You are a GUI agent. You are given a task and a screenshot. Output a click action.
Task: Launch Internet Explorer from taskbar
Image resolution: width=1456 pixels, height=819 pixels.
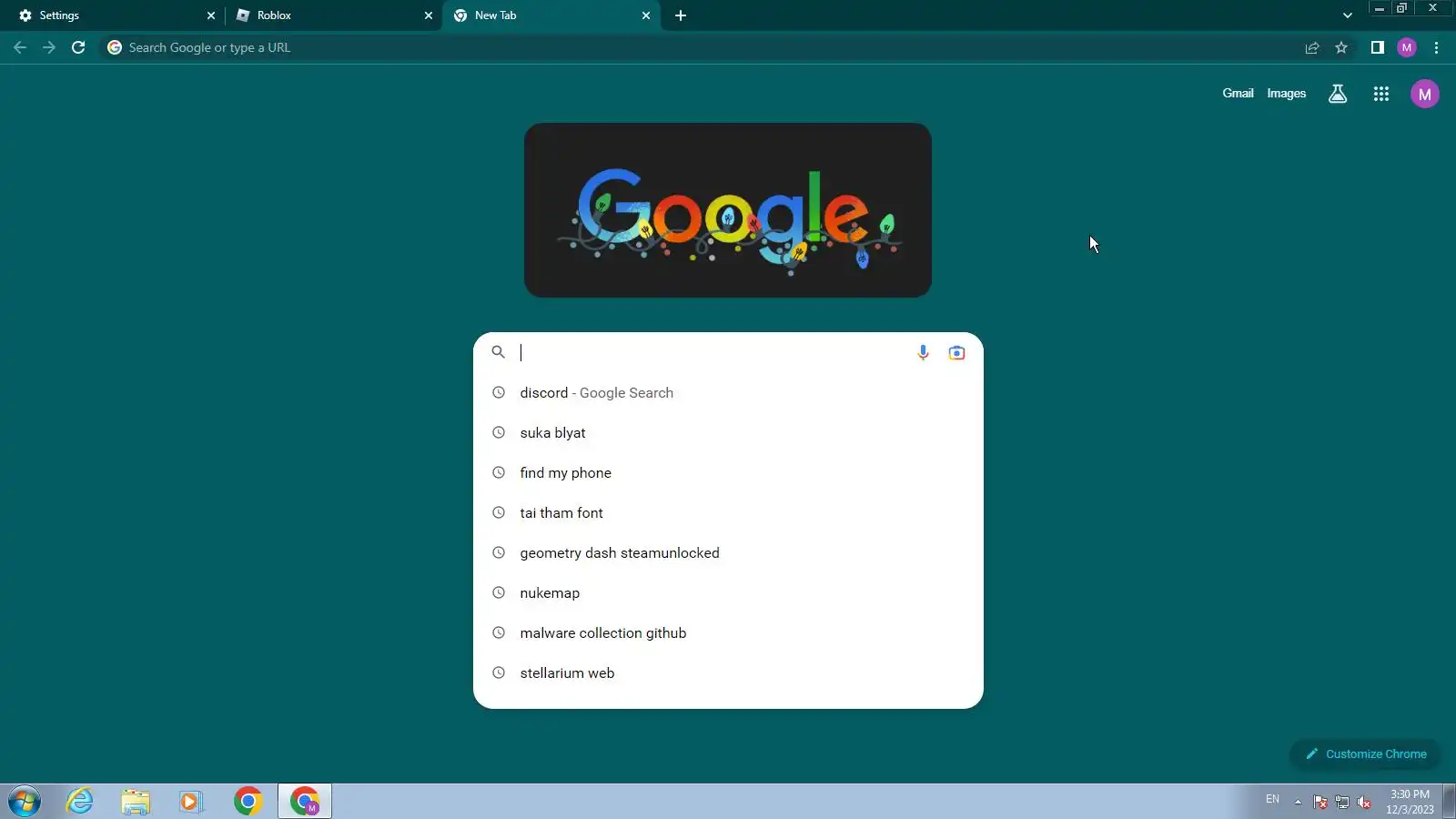(80, 802)
